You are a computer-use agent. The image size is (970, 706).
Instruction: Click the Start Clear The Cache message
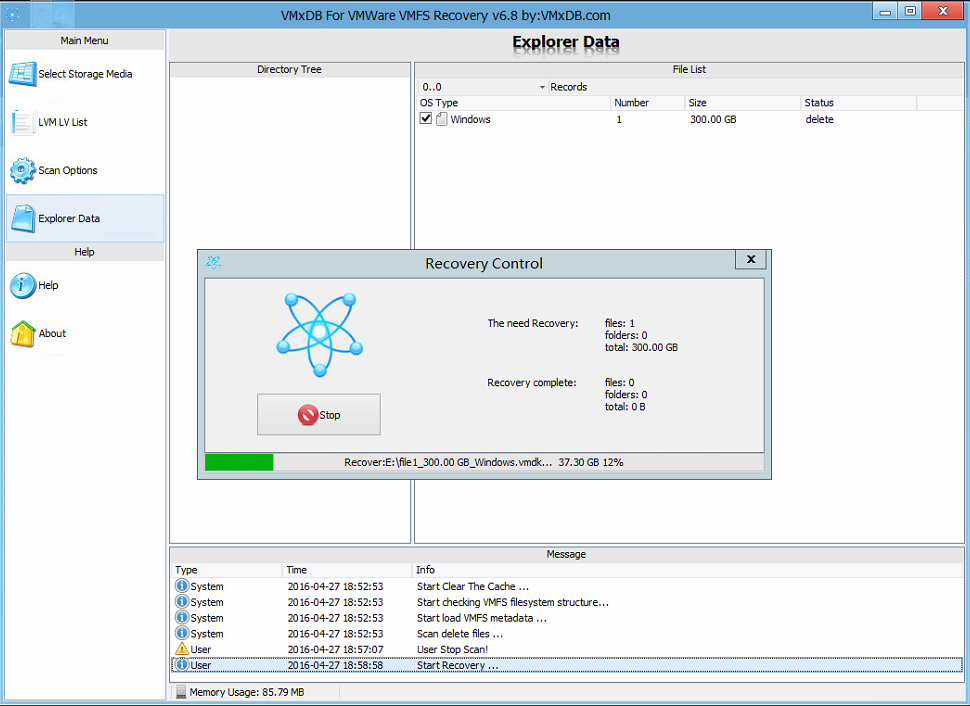click(x=473, y=587)
